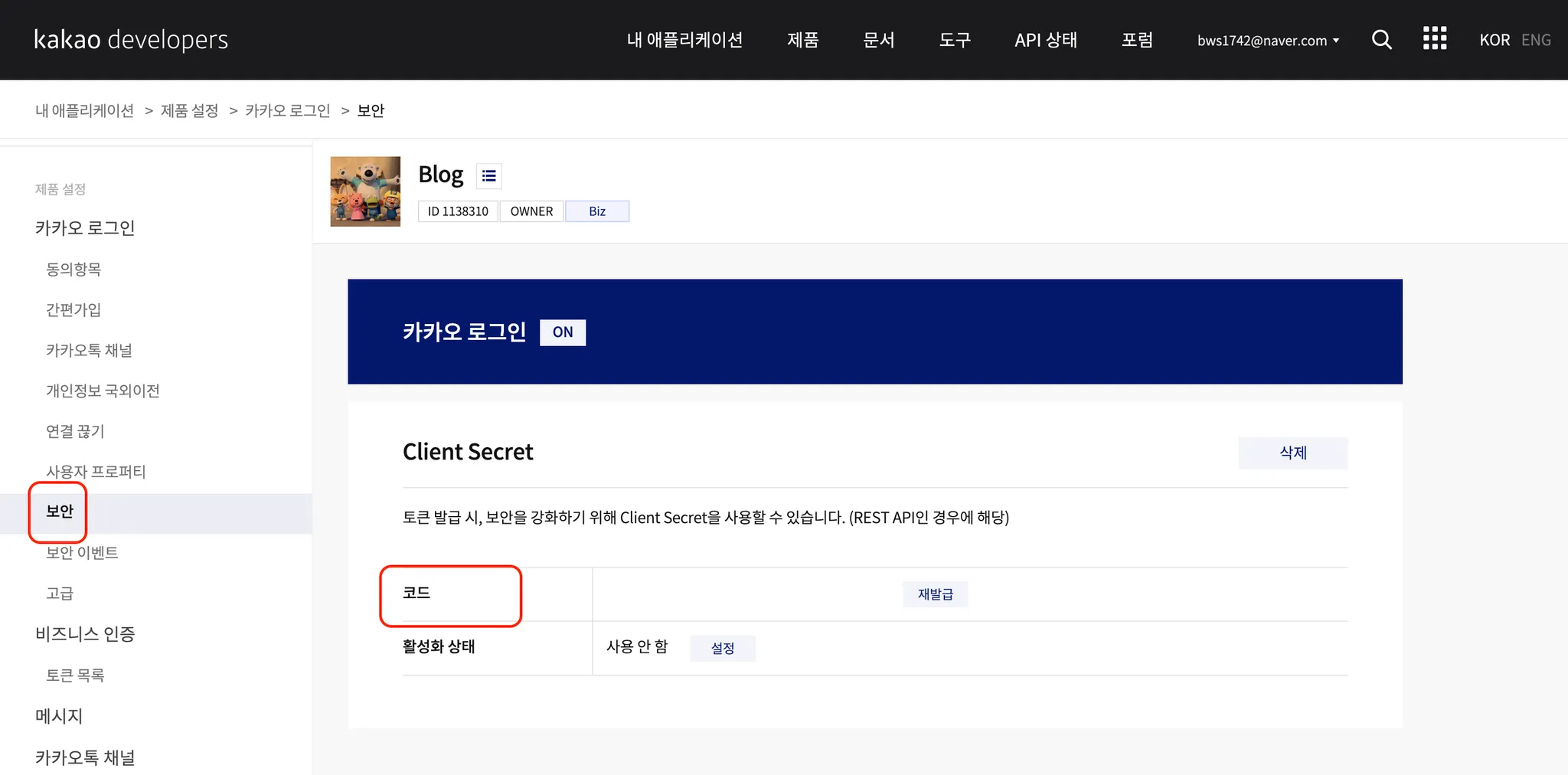Open the apps grid menu icon
Viewport: 1568px width, 775px height.
click(1435, 38)
